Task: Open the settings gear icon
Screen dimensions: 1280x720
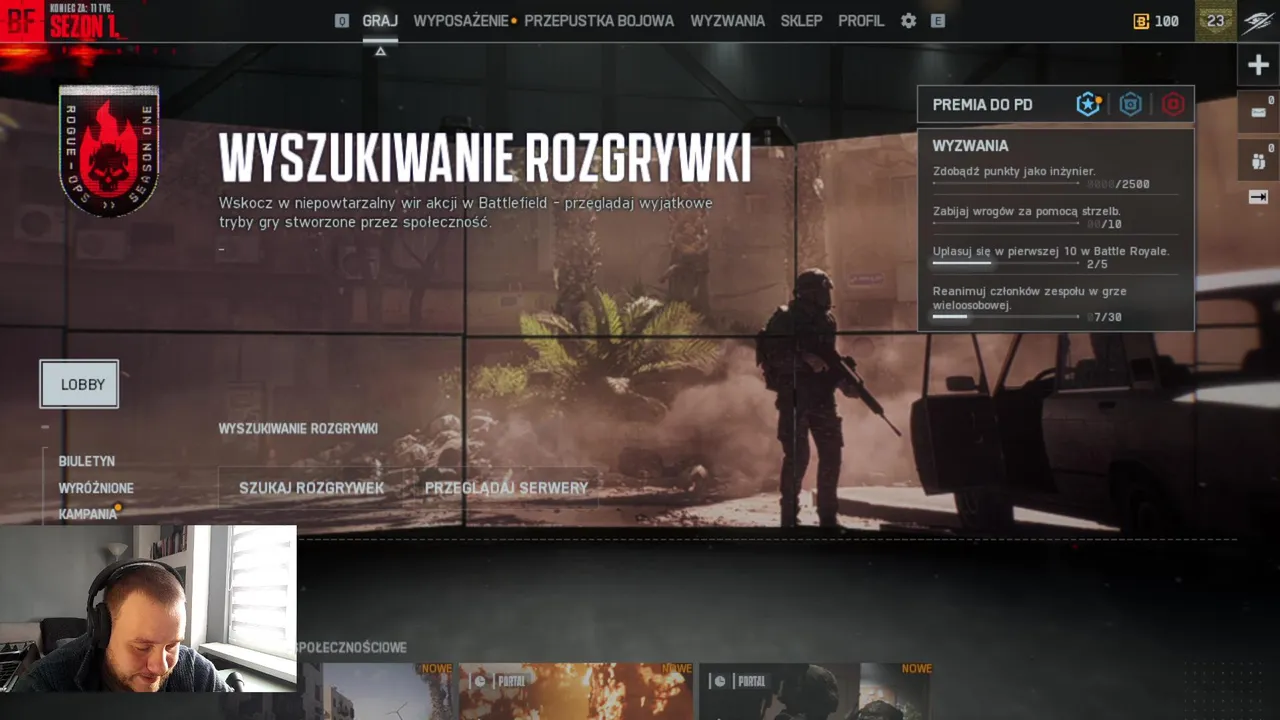Action: [908, 20]
